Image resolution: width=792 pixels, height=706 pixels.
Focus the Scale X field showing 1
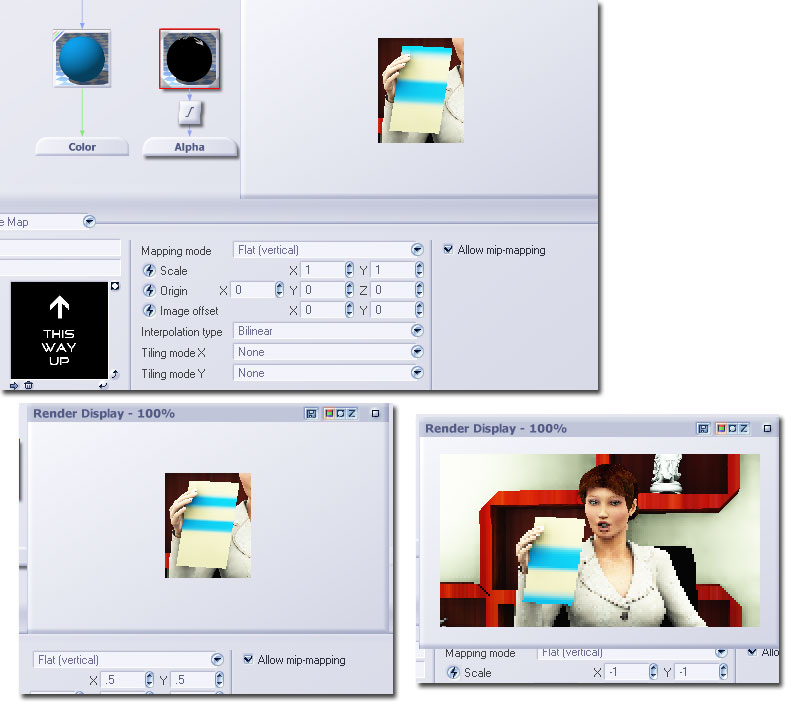[x=322, y=270]
